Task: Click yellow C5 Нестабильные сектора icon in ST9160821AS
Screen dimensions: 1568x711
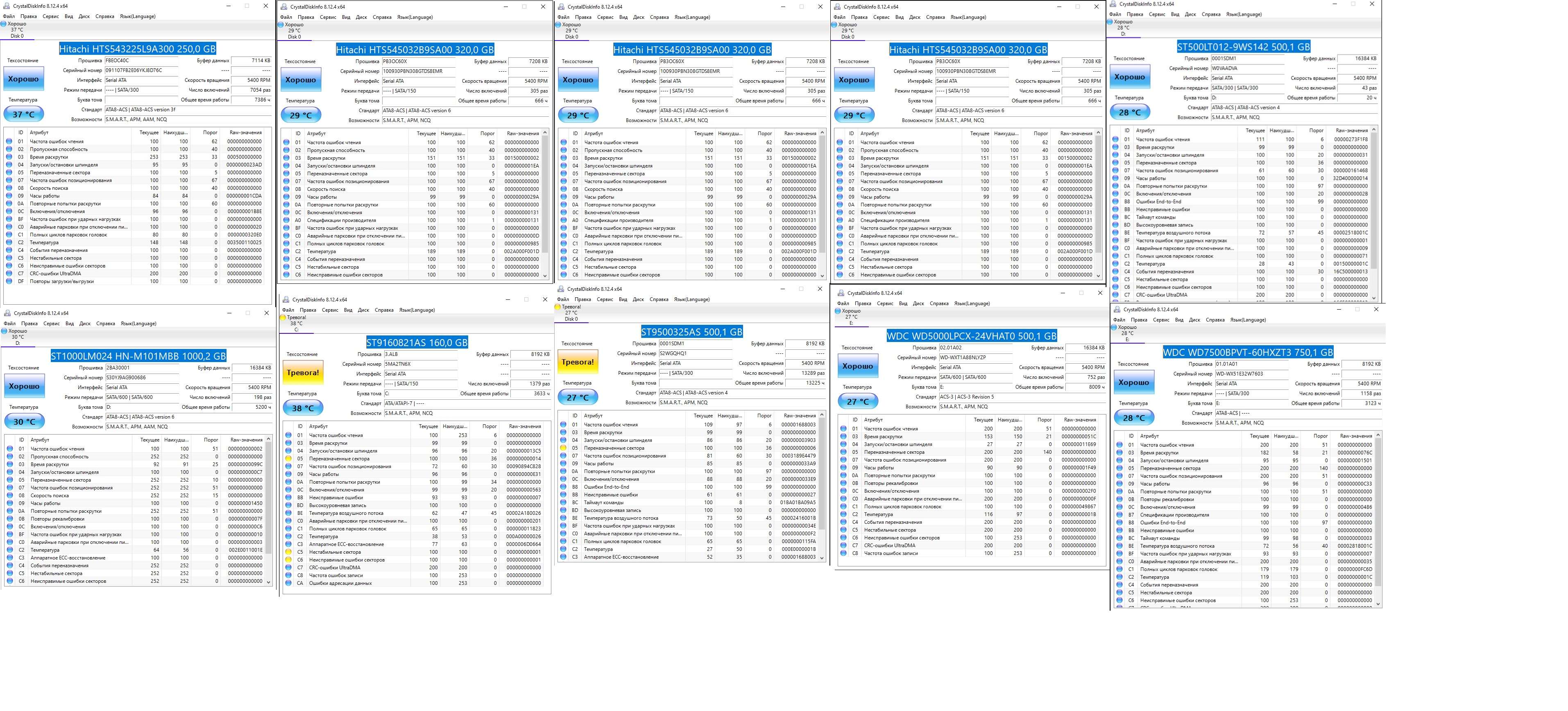Action: (288, 552)
